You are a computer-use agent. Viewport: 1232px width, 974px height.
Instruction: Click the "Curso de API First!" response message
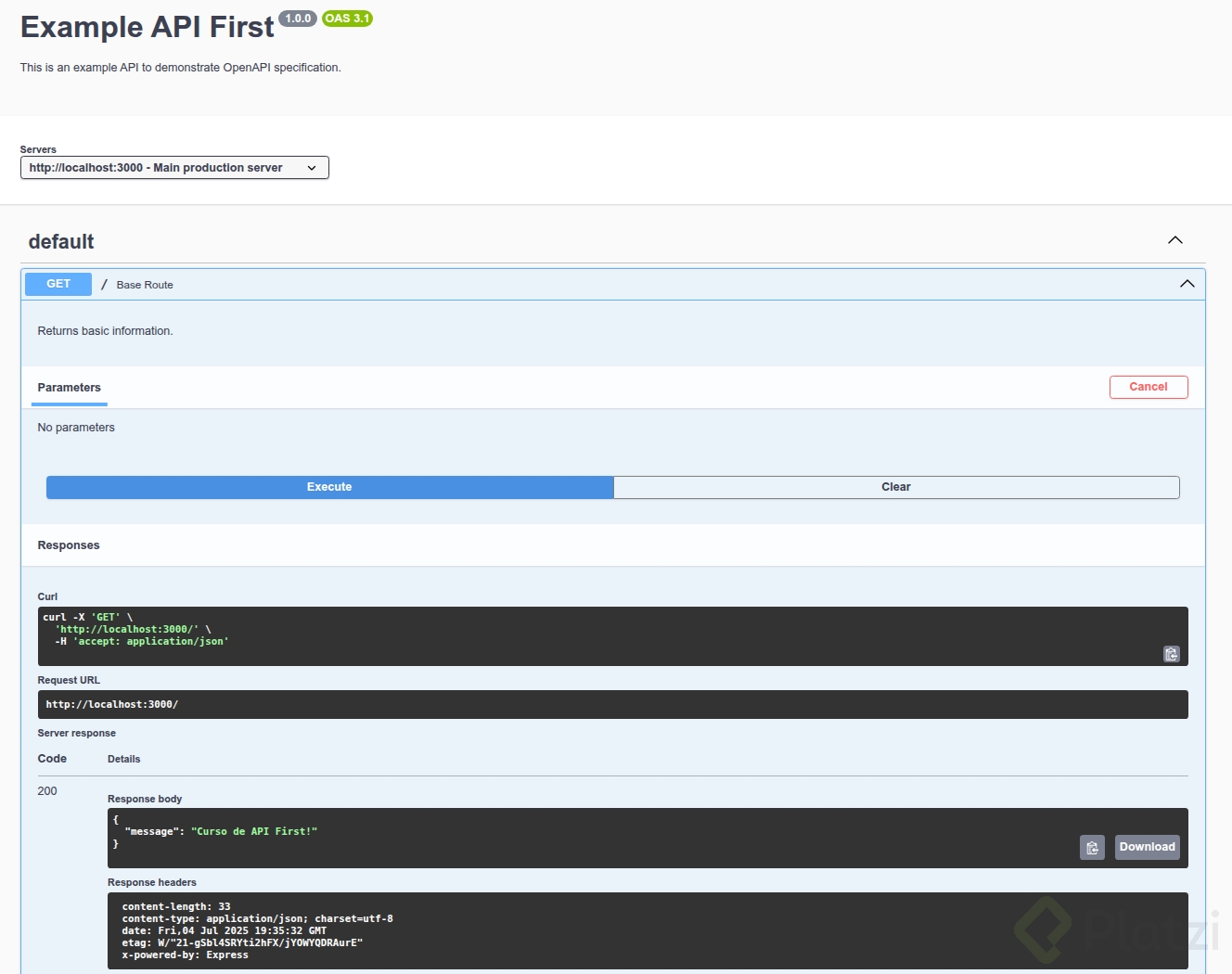[254, 831]
